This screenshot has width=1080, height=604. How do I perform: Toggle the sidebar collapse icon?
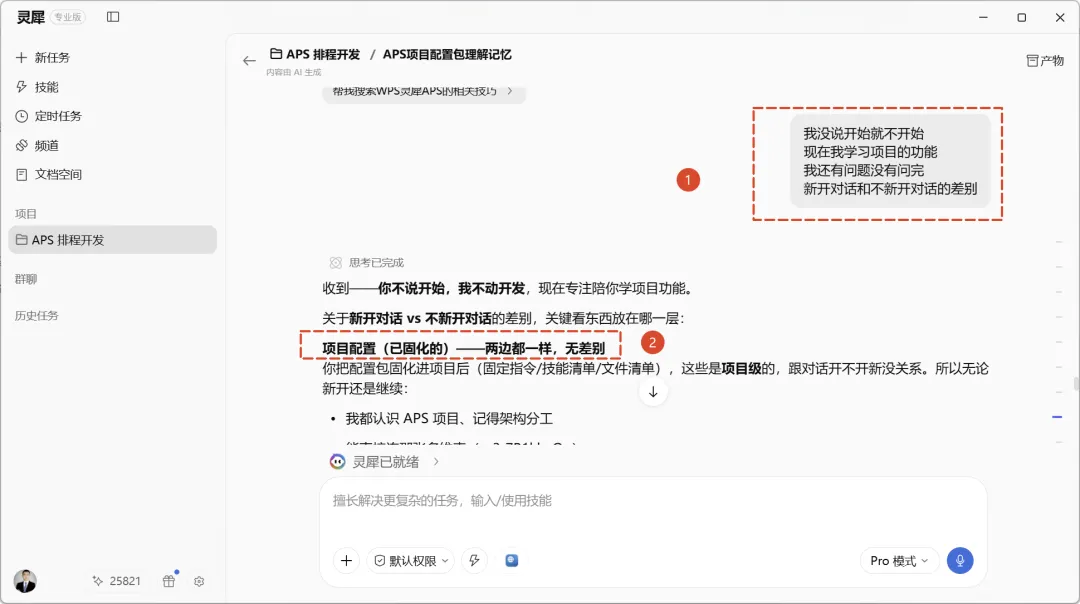[113, 17]
